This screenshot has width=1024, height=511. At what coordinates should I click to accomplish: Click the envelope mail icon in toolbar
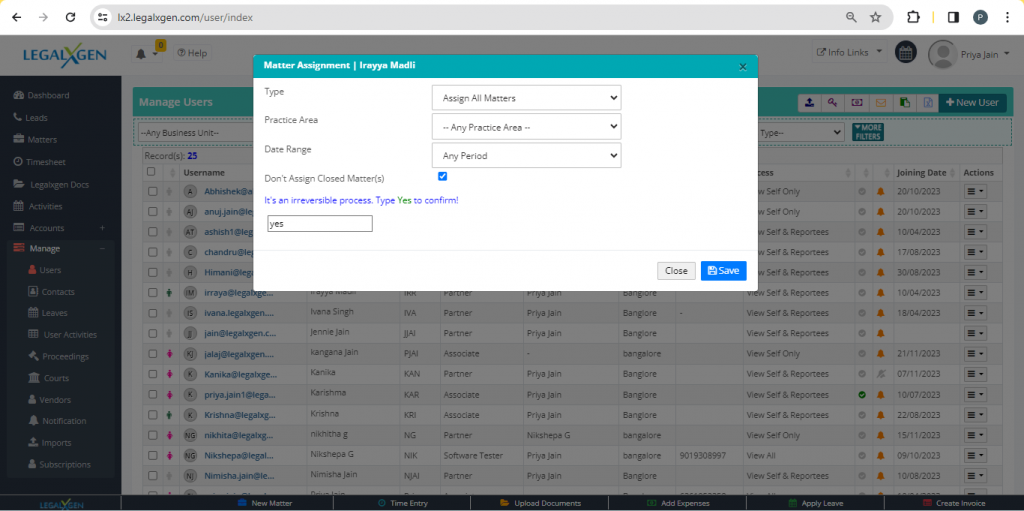[881, 102]
